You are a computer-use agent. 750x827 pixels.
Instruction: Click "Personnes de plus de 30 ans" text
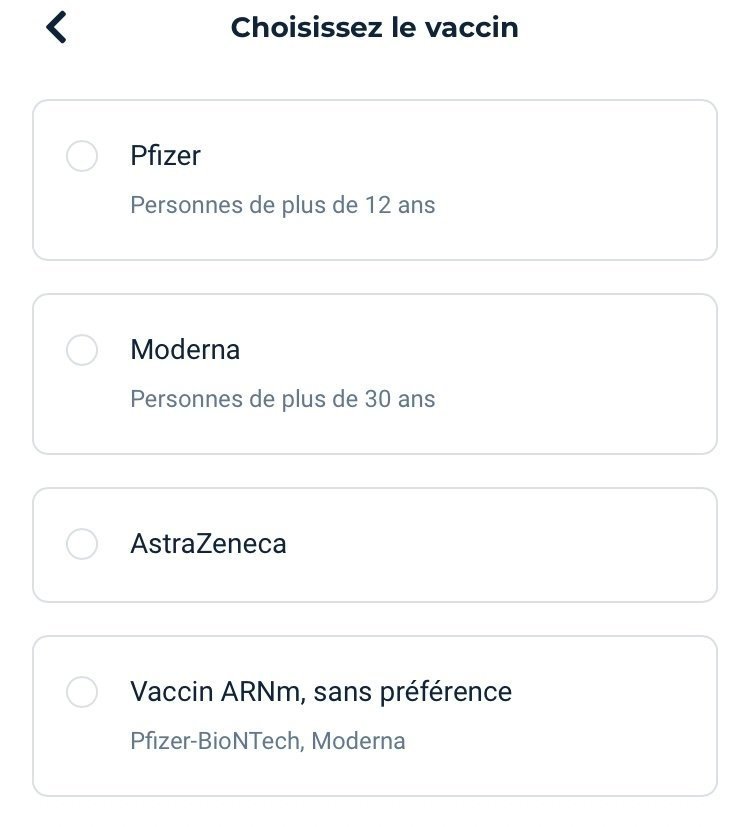[x=283, y=399]
